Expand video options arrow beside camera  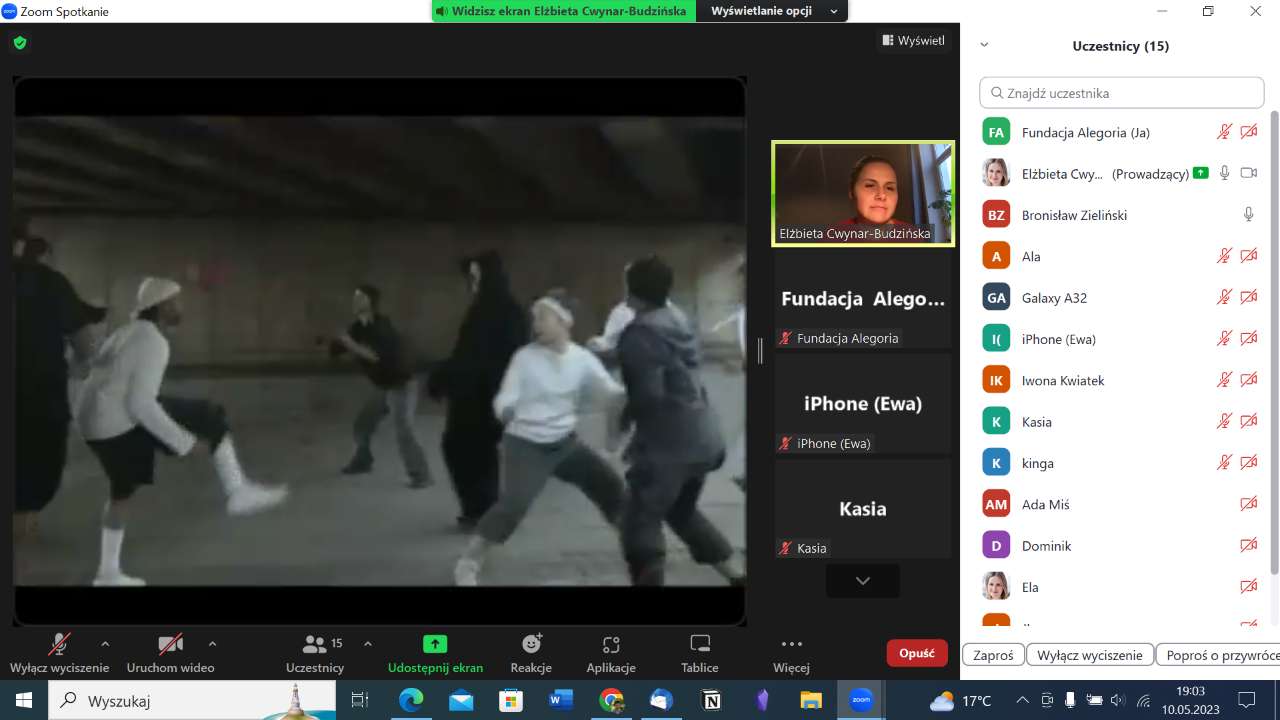coord(212,644)
